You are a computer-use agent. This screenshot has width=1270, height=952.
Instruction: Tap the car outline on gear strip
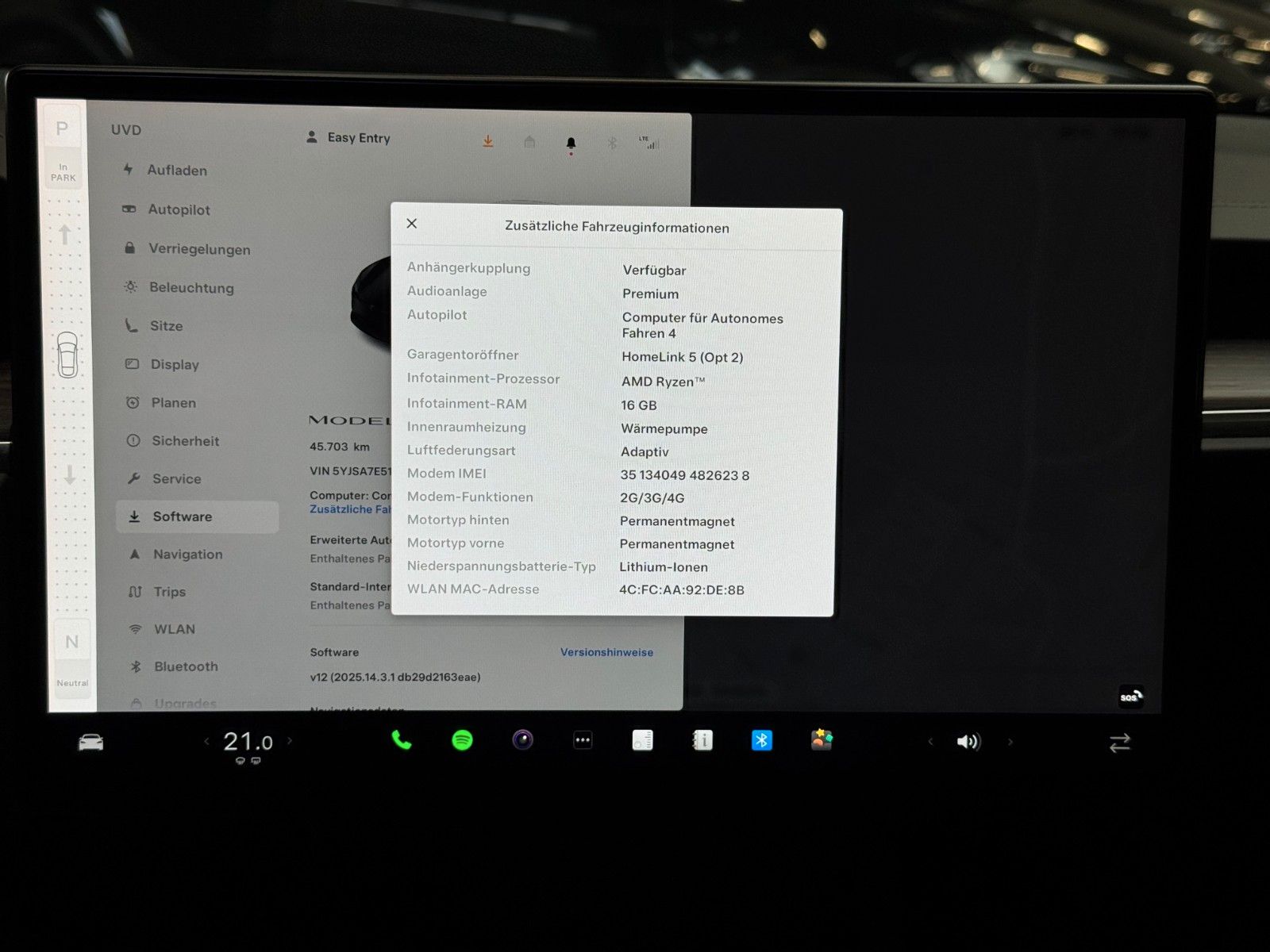[67, 355]
